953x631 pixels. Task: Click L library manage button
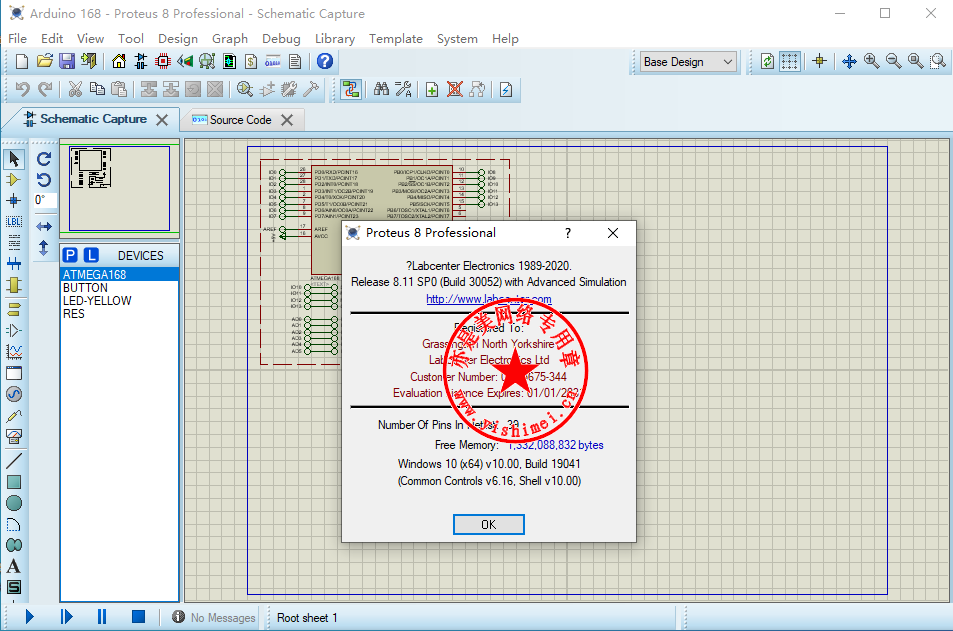pos(91,255)
